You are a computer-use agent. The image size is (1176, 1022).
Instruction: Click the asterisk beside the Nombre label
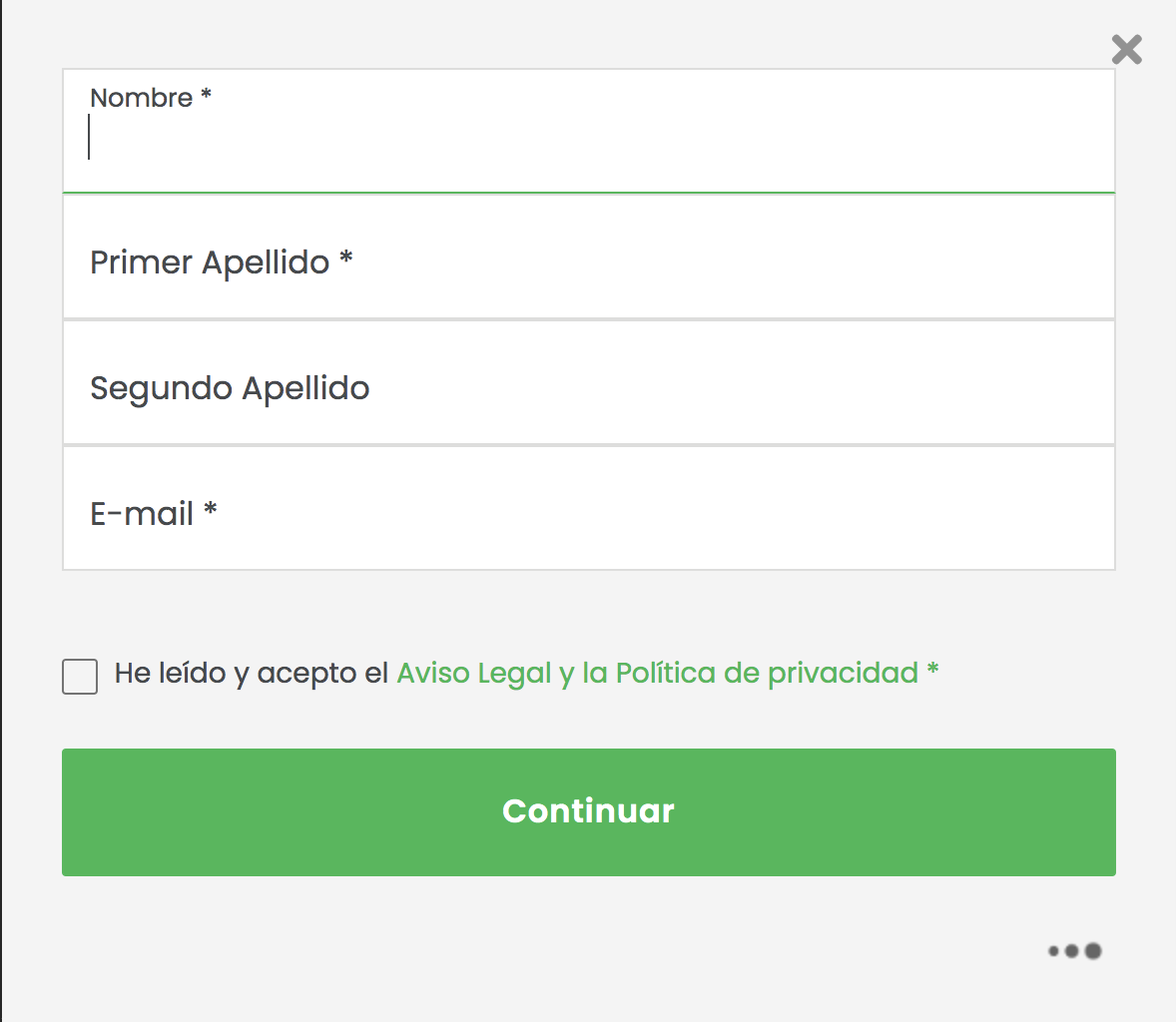click(x=206, y=95)
